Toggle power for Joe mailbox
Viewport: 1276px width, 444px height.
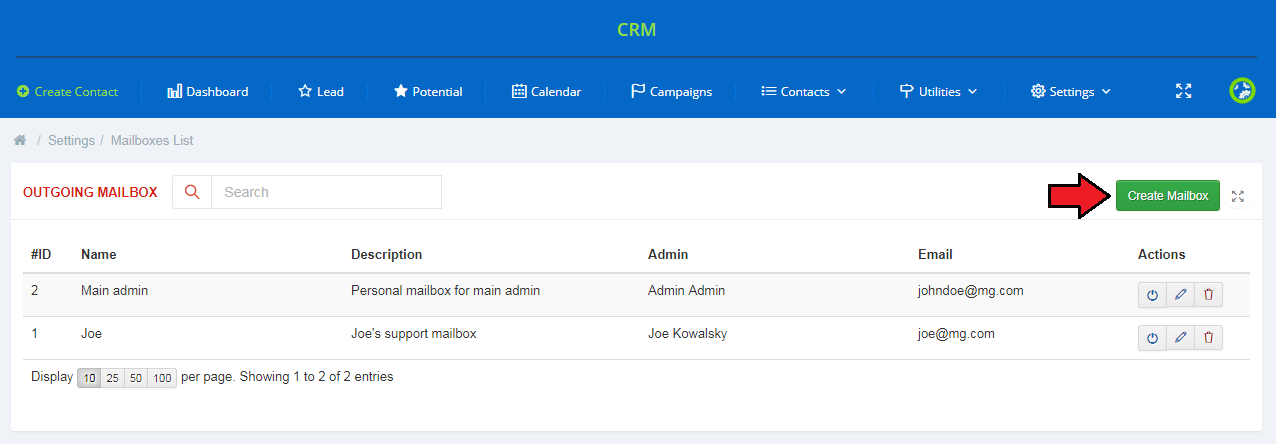[1152, 338]
